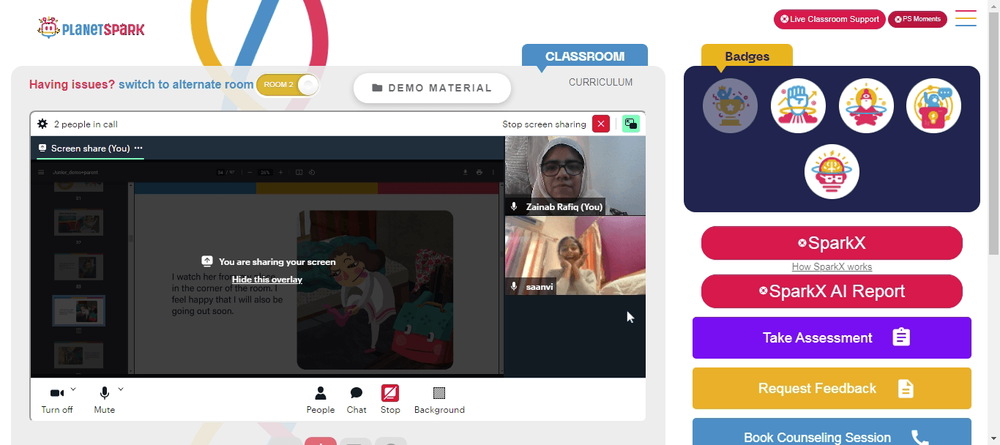Toggle the ROOM 2 switch
Image resolution: width=1000 pixels, height=445 pixels.
coord(287,85)
